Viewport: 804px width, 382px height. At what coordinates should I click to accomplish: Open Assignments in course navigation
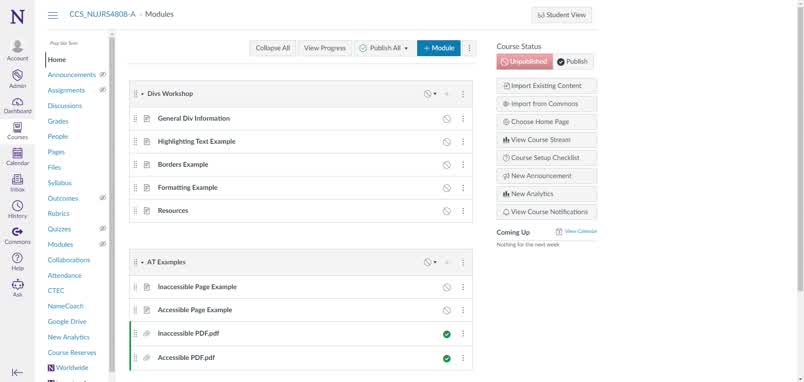click(x=66, y=90)
